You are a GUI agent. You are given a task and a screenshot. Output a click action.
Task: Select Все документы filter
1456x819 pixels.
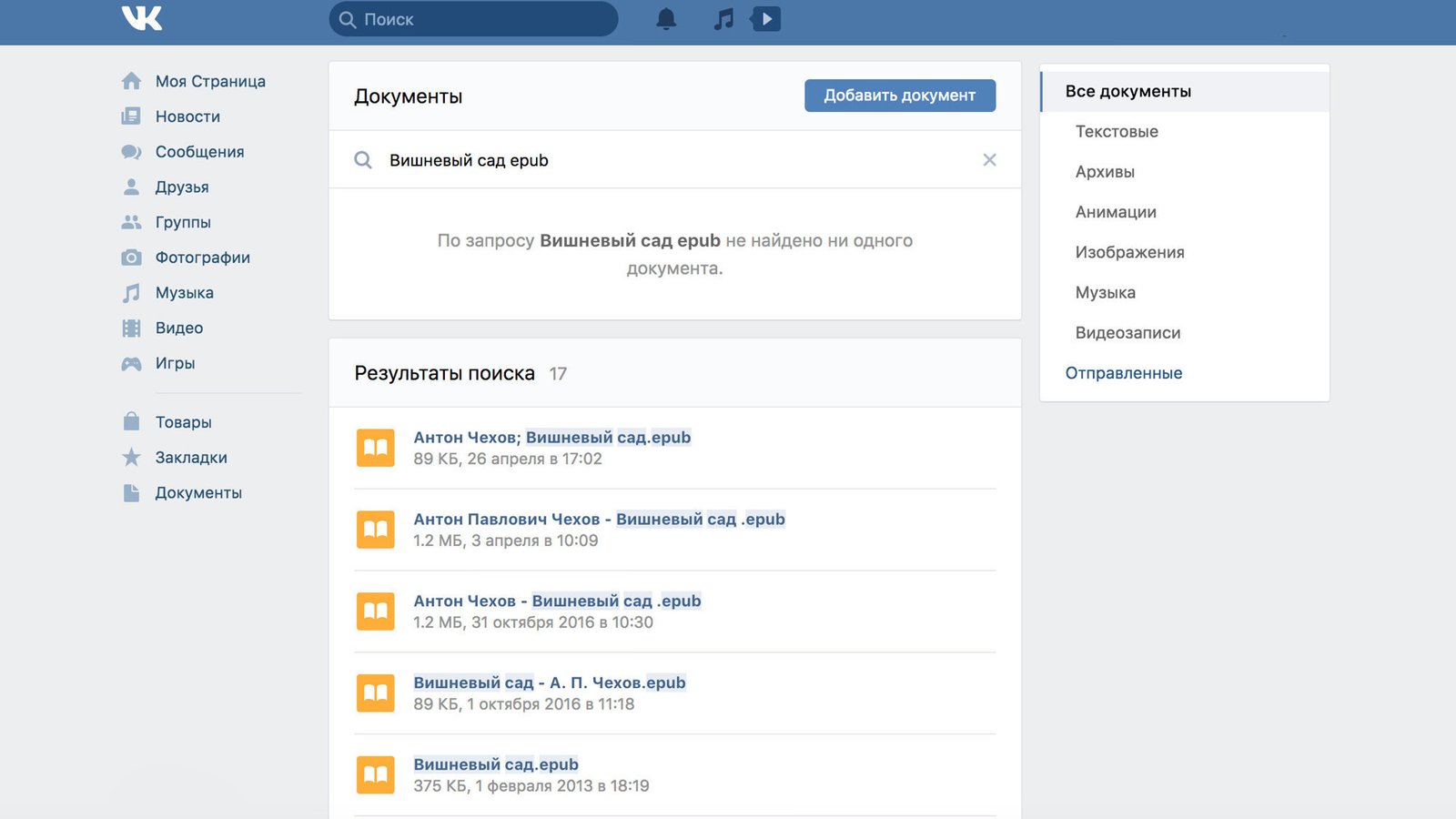1185,91
